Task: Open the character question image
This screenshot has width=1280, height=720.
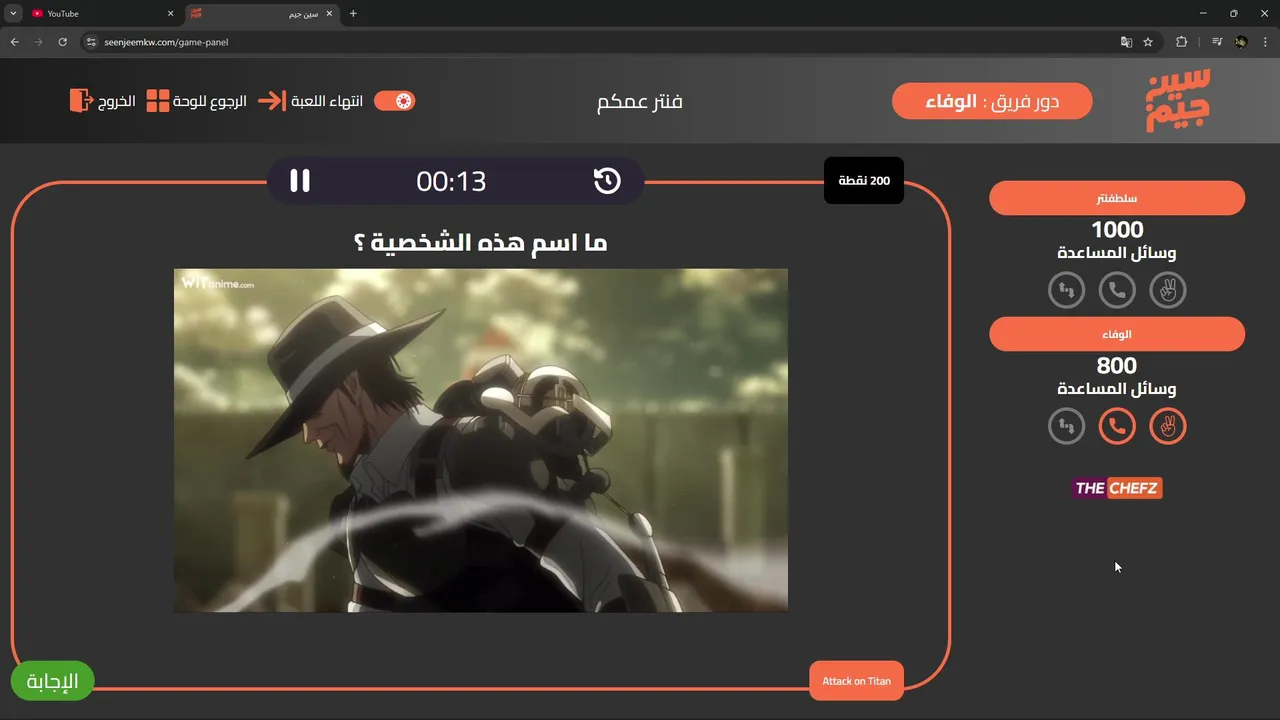Action: point(481,440)
